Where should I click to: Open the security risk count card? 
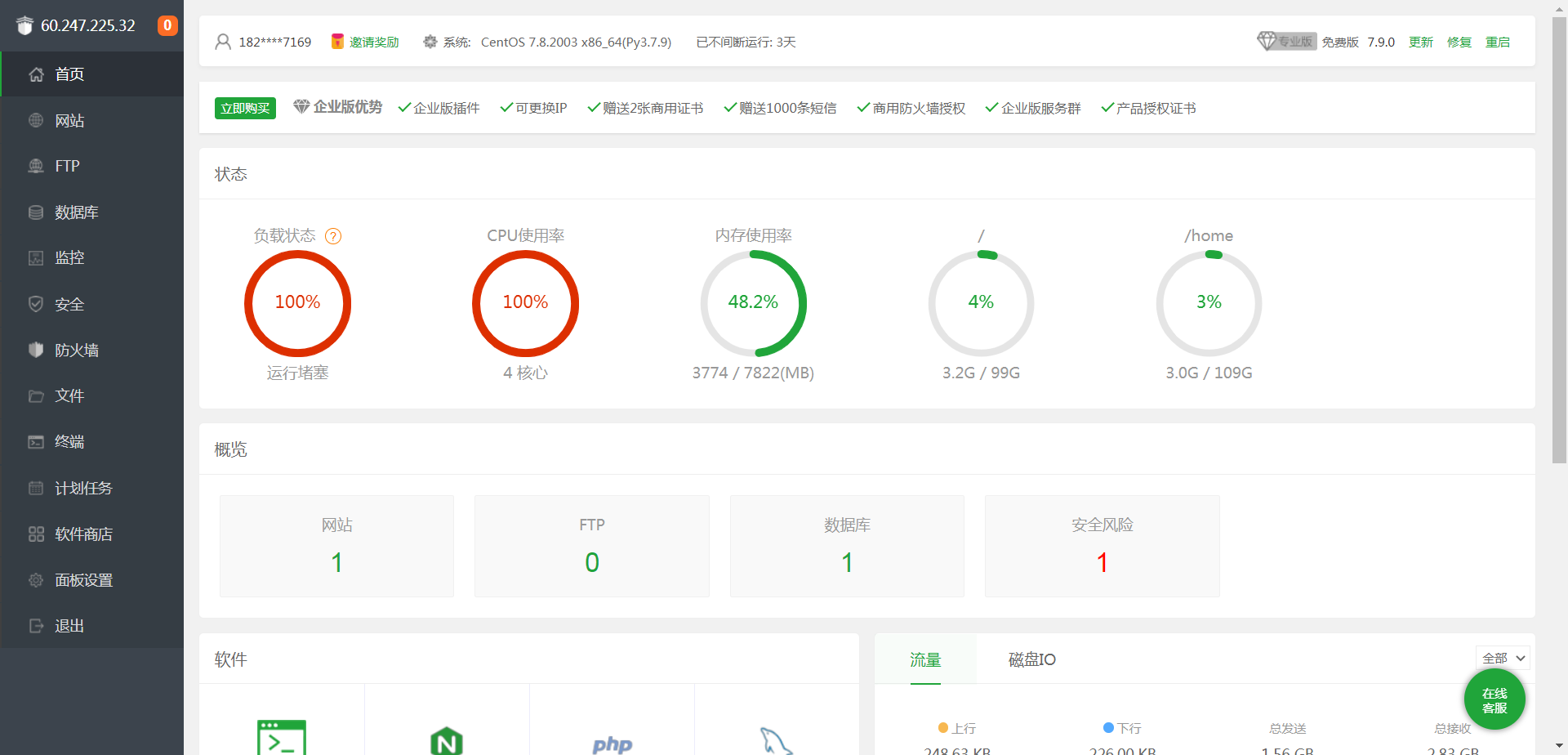(1102, 546)
